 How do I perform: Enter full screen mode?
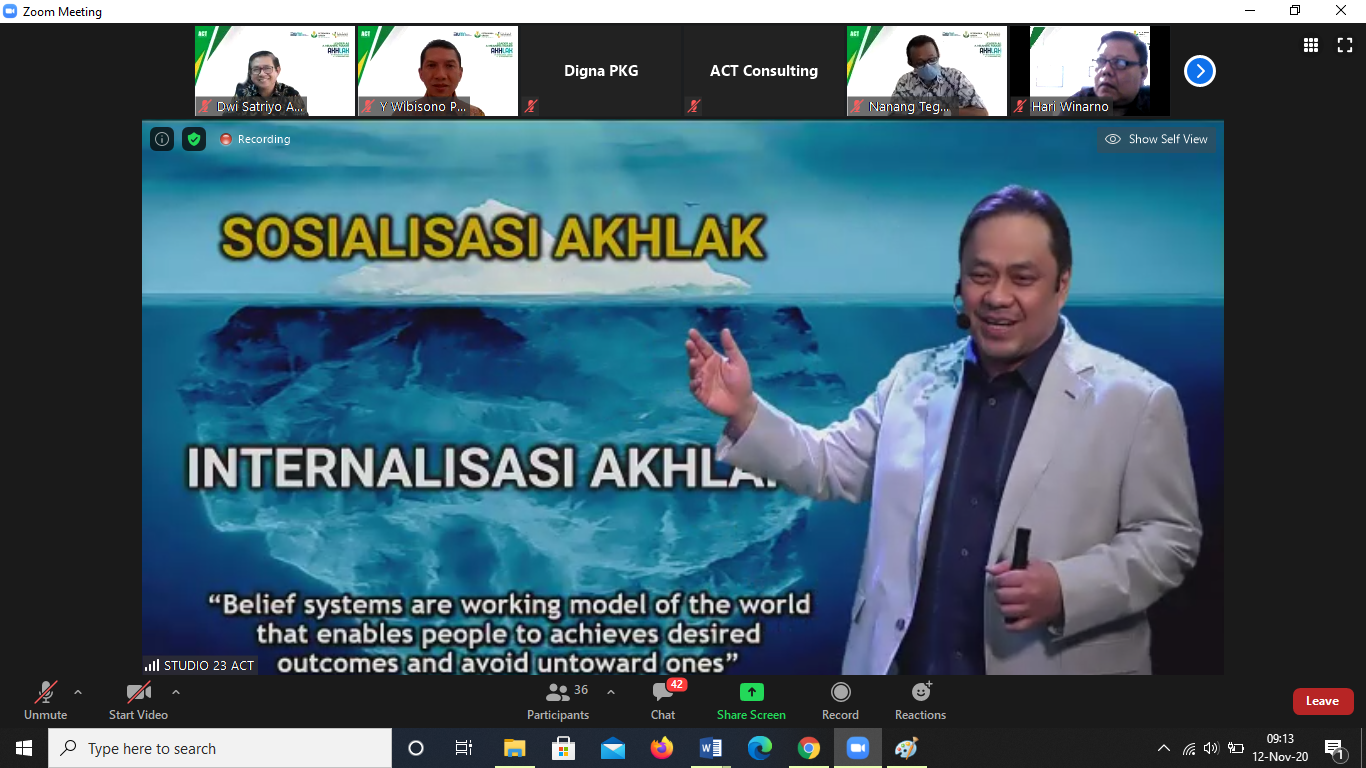point(1344,45)
